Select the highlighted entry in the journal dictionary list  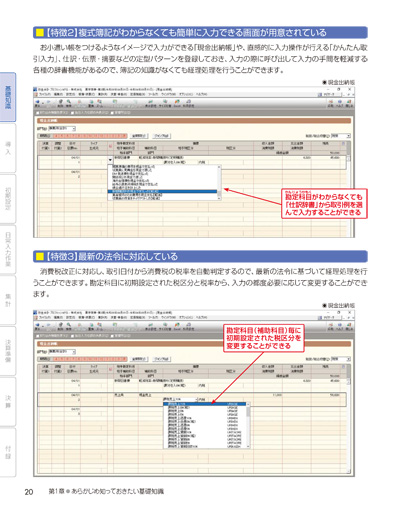(x=162, y=192)
